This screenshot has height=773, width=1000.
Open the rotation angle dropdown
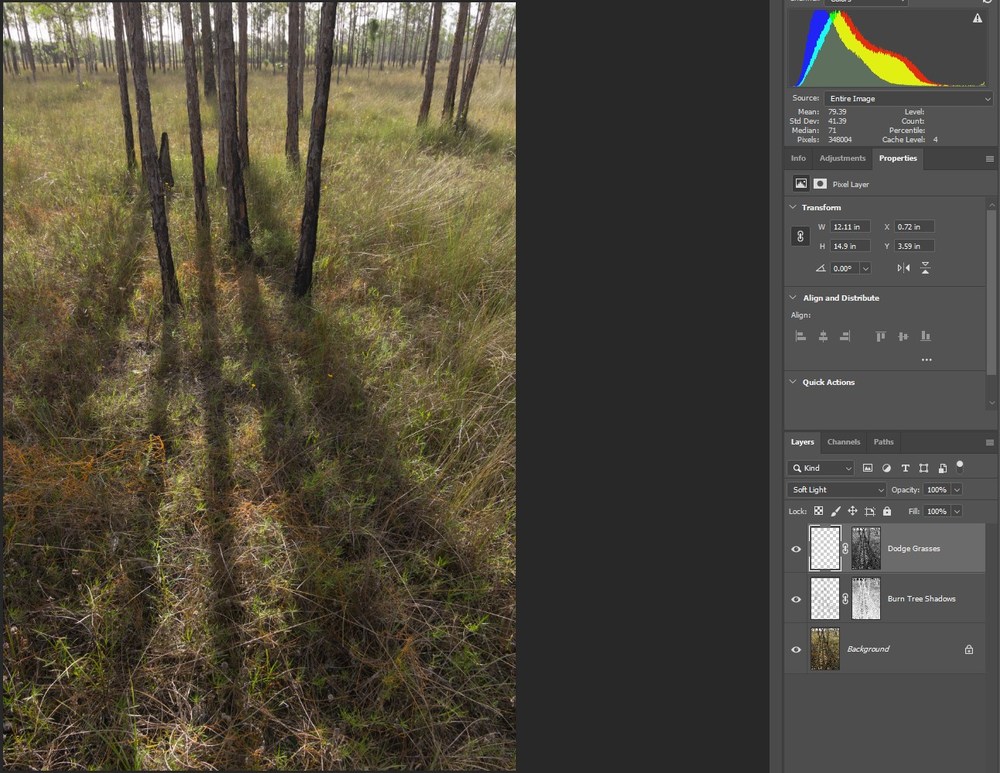(865, 269)
